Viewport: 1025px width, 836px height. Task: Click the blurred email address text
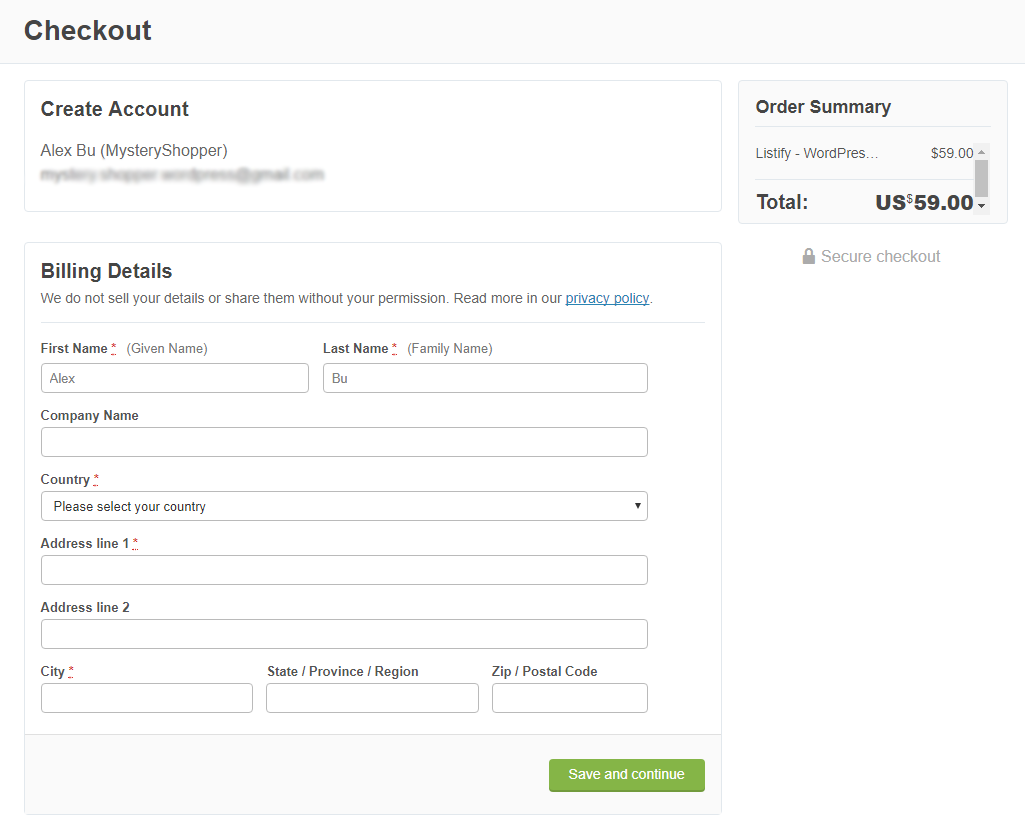[182, 175]
